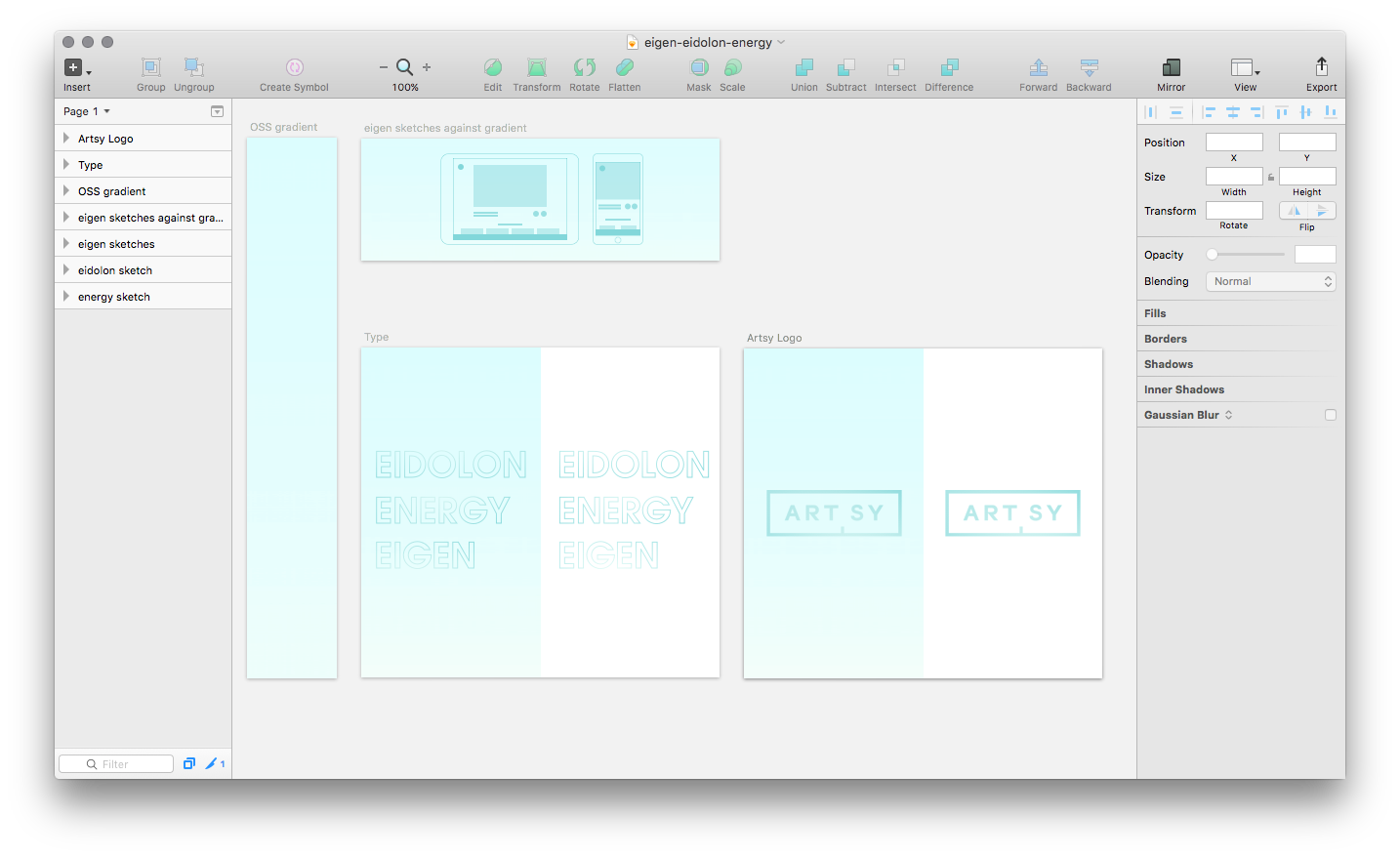Image resolution: width=1400 pixels, height=857 pixels.
Task: Zoom in with the plus button
Action: point(427,67)
